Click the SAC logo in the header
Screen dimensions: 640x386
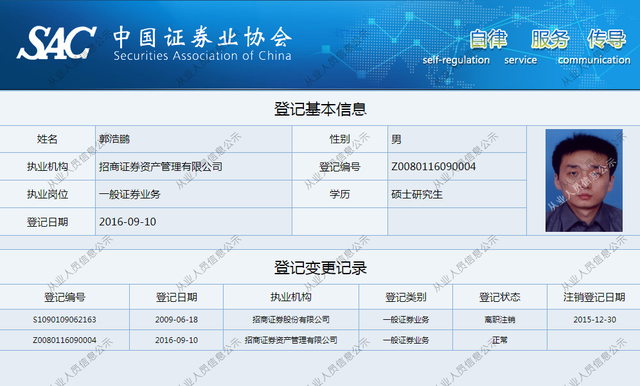pos(57,43)
